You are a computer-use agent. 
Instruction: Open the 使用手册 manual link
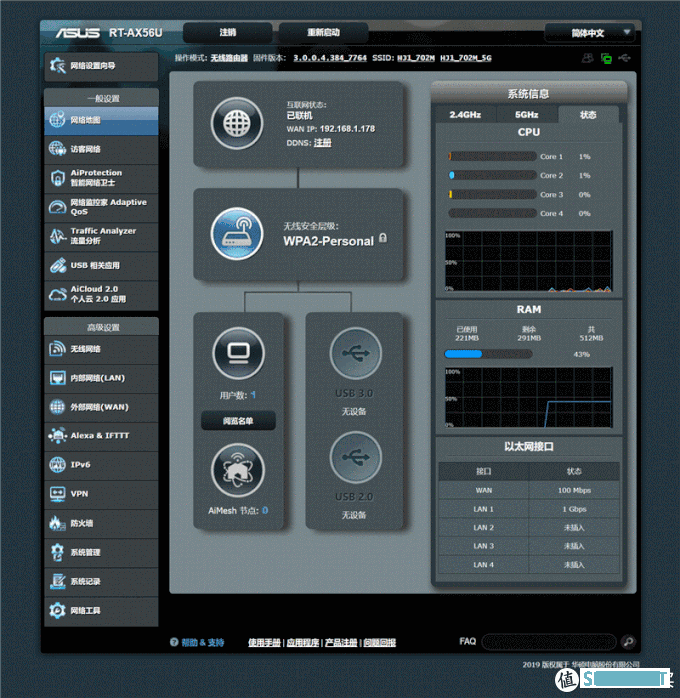point(264,642)
